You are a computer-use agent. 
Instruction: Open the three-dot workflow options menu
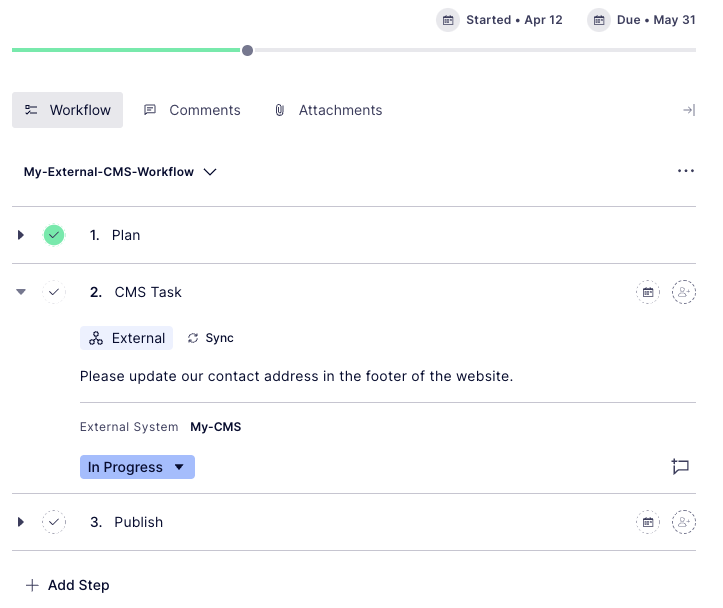point(685,171)
